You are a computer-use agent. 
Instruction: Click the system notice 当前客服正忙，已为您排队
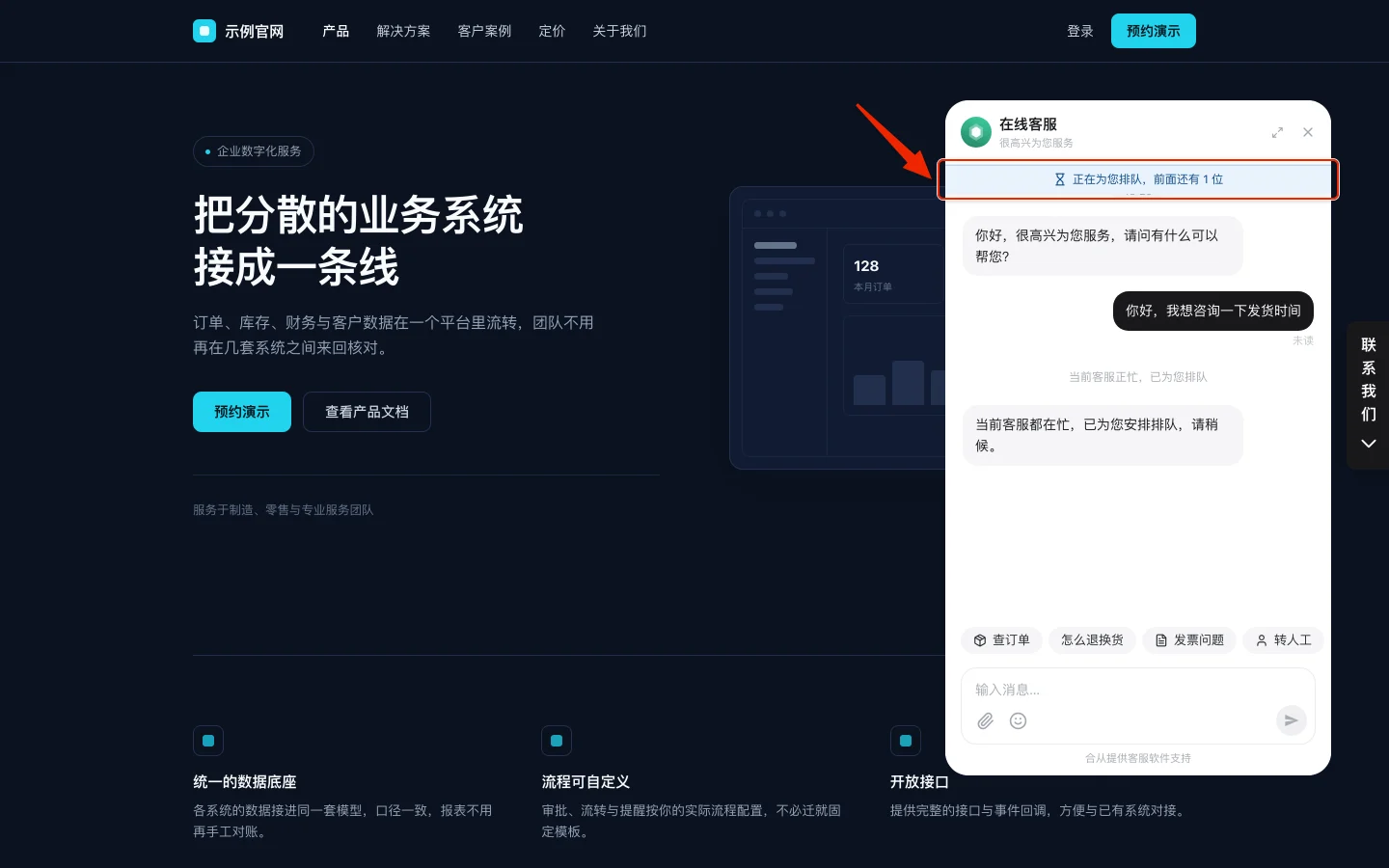1138,377
